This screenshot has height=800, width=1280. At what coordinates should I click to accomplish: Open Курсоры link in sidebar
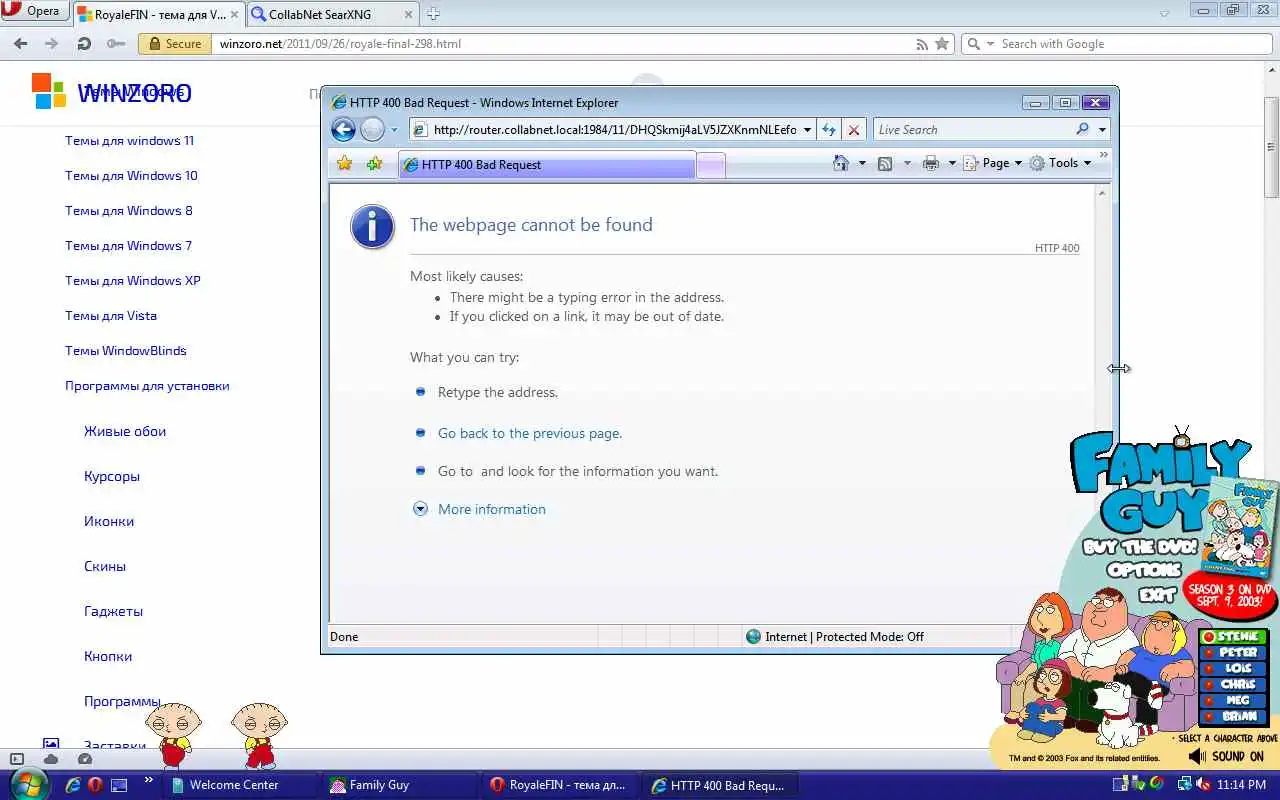point(112,477)
